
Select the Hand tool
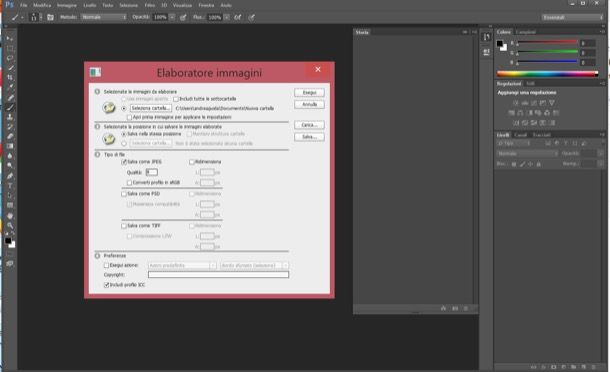pyautogui.click(x=10, y=216)
